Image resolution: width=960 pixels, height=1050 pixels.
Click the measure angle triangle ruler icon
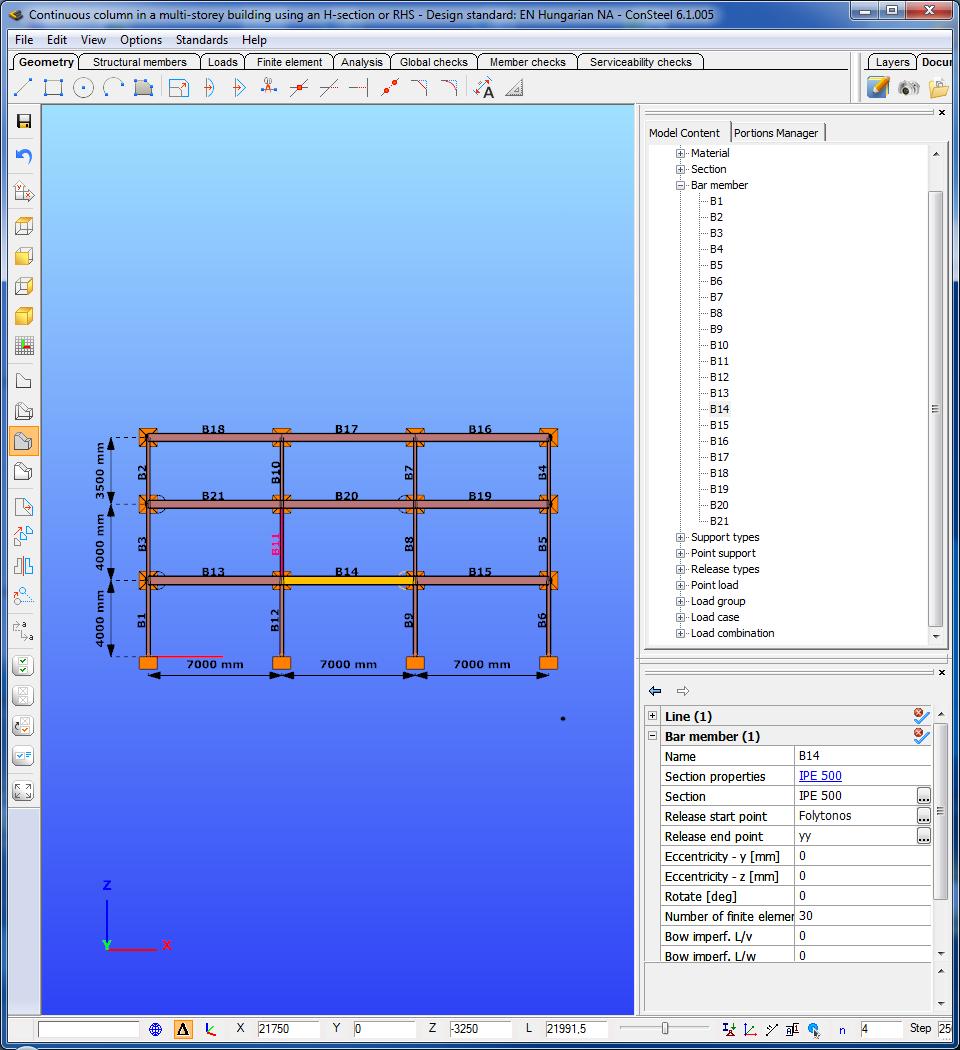[x=514, y=88]
